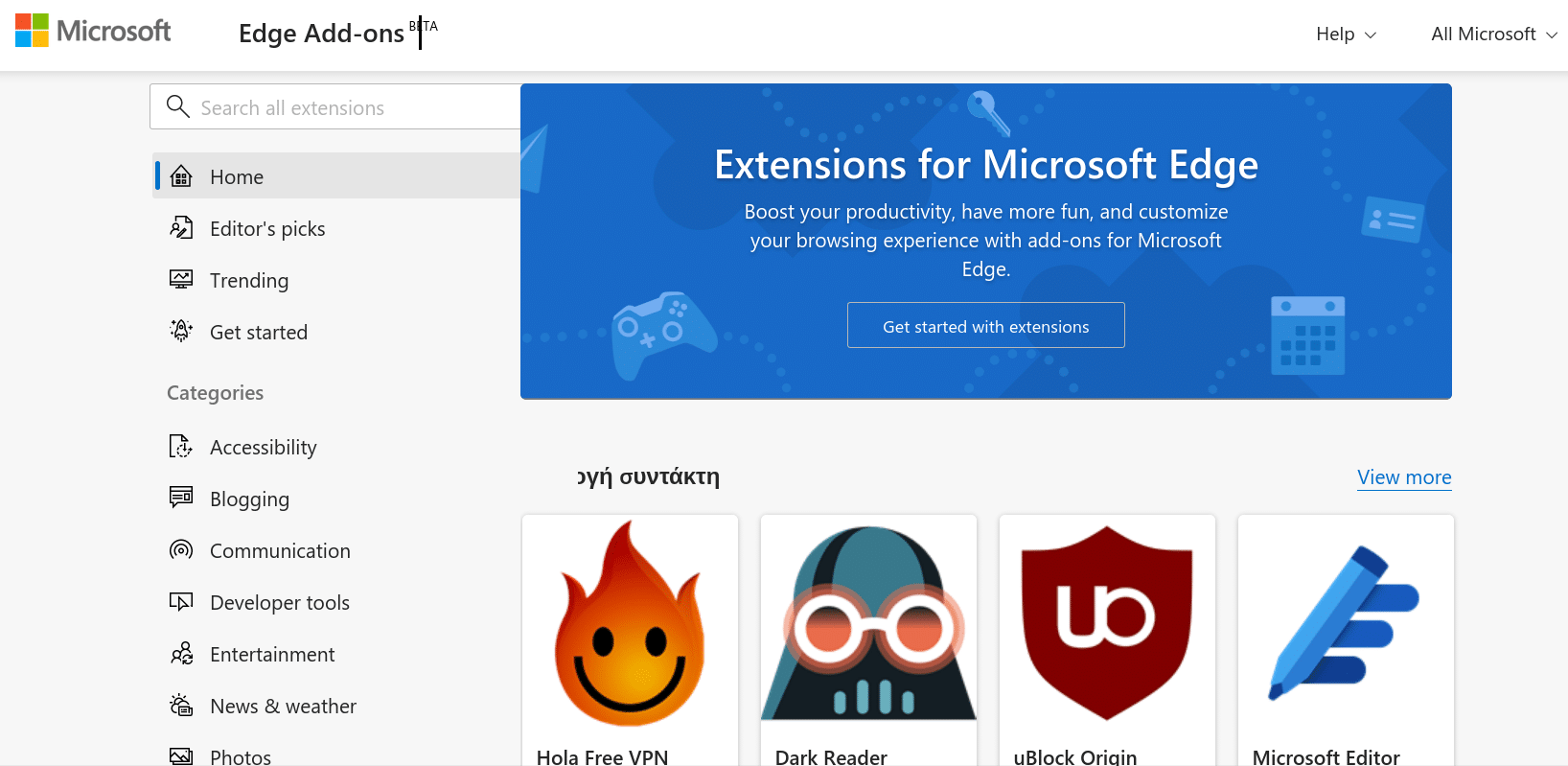Click the Photos category icon
This screenshot has width=1568, height=766.
coord(181,756)
